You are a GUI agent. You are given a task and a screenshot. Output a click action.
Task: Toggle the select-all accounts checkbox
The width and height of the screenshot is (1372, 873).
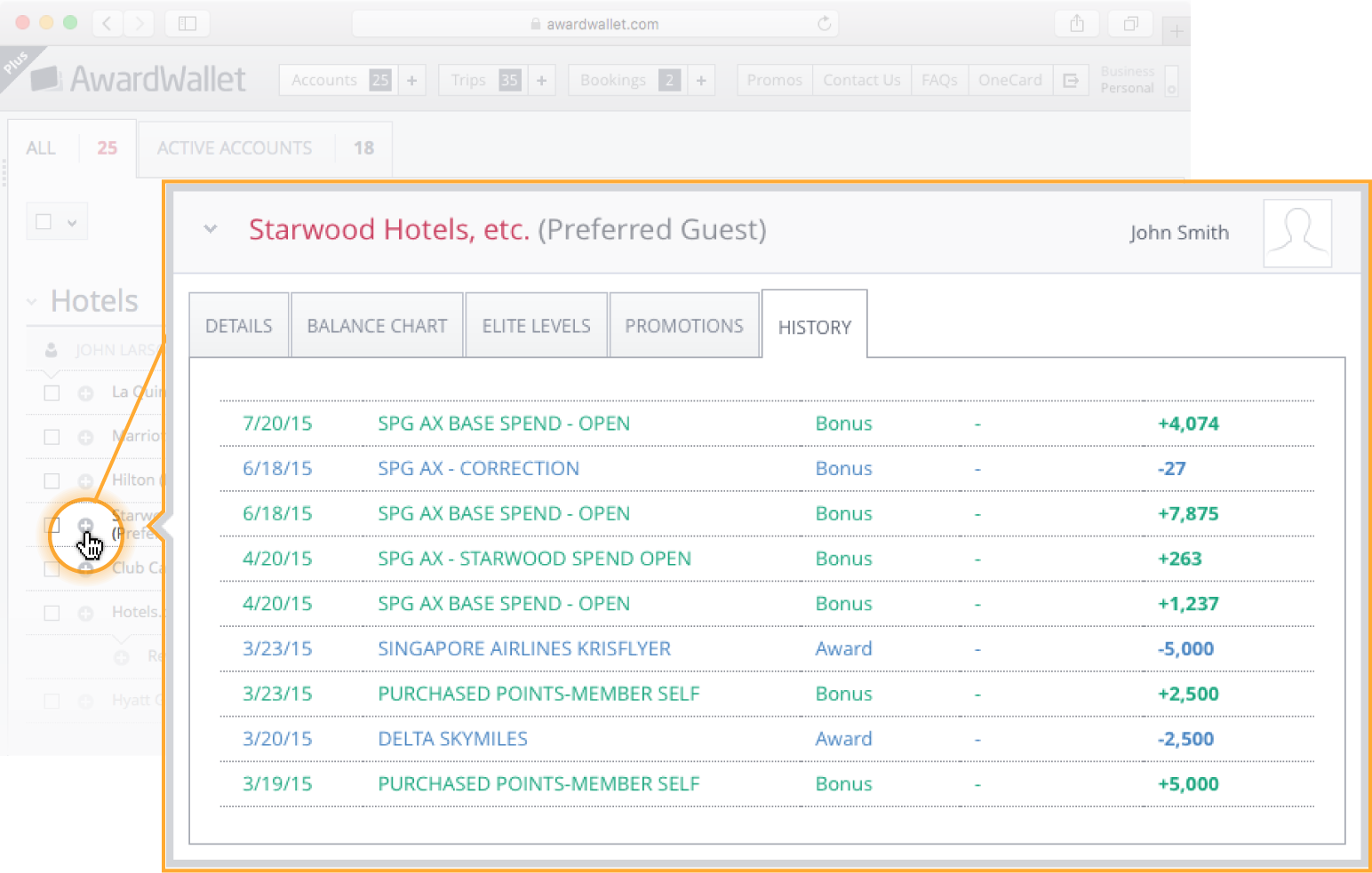44,221
